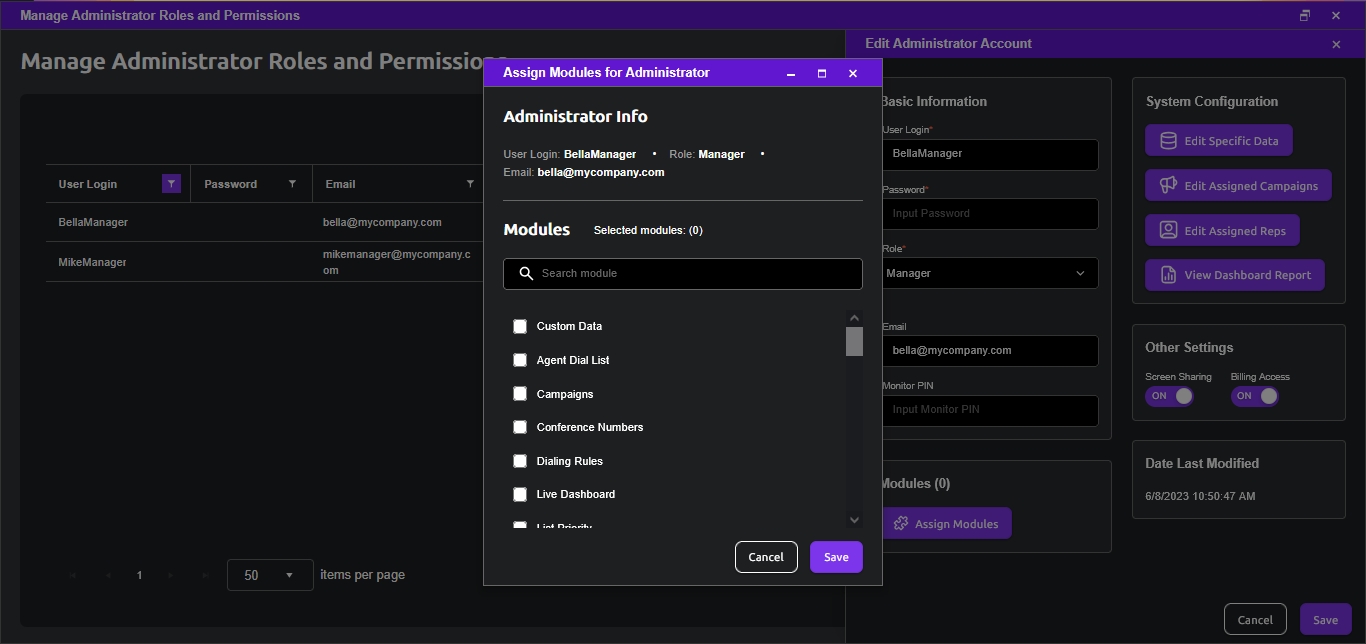This screenshot has height=644, width=1366.
Task: Open the Email column filter
Action: click(470, 184)
